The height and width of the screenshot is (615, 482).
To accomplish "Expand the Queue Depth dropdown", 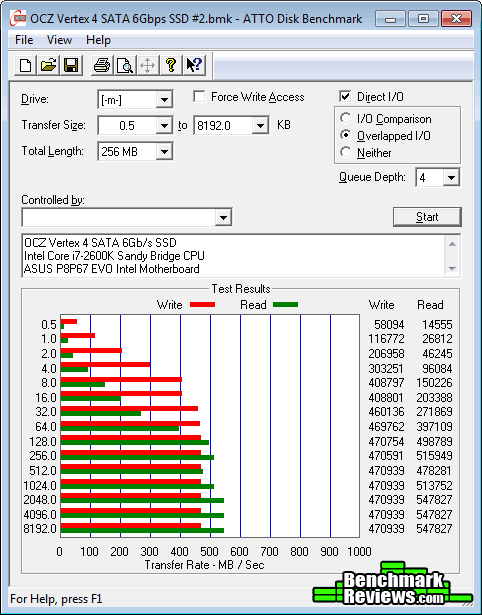I will 451,178.
